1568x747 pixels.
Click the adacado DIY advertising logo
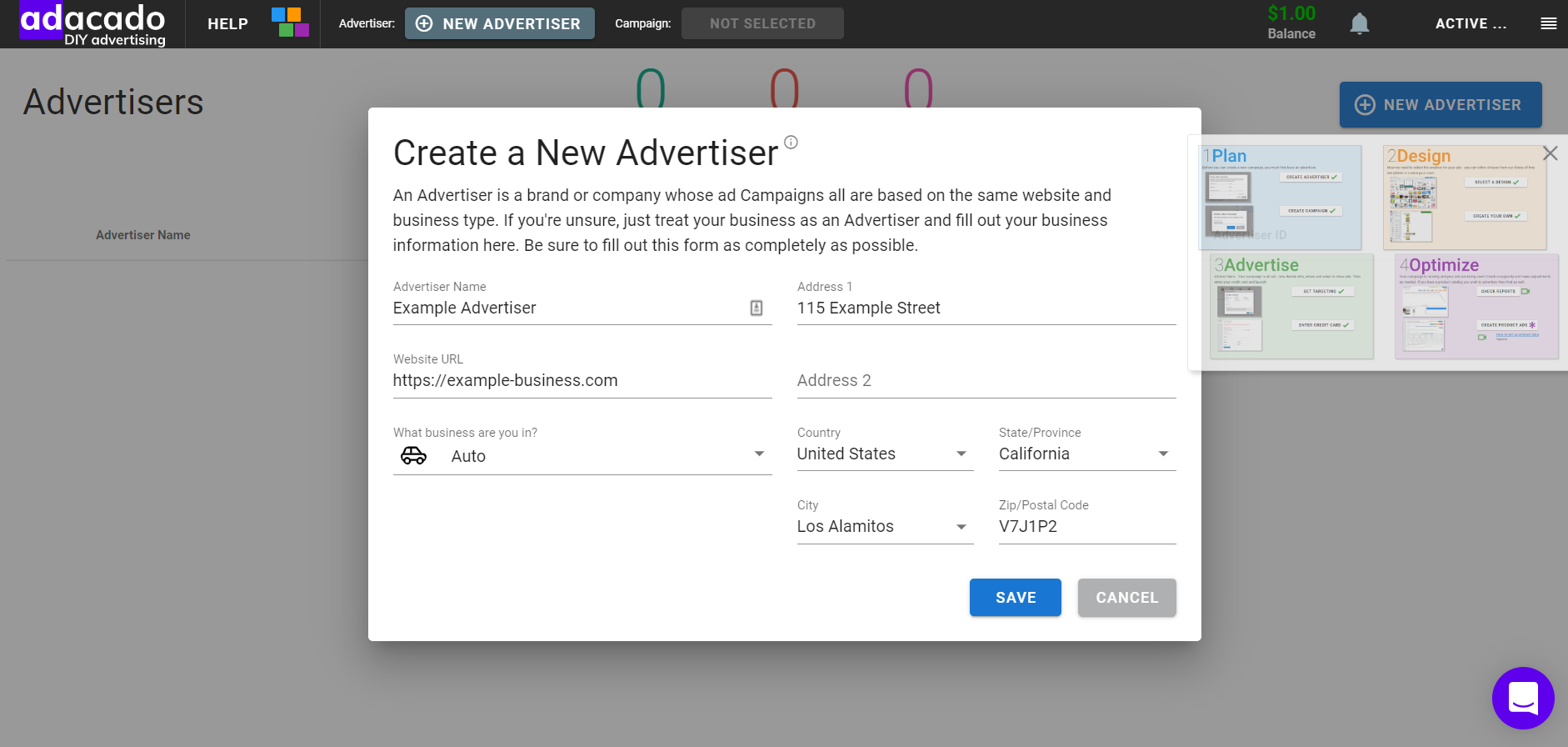click(92, 24)
